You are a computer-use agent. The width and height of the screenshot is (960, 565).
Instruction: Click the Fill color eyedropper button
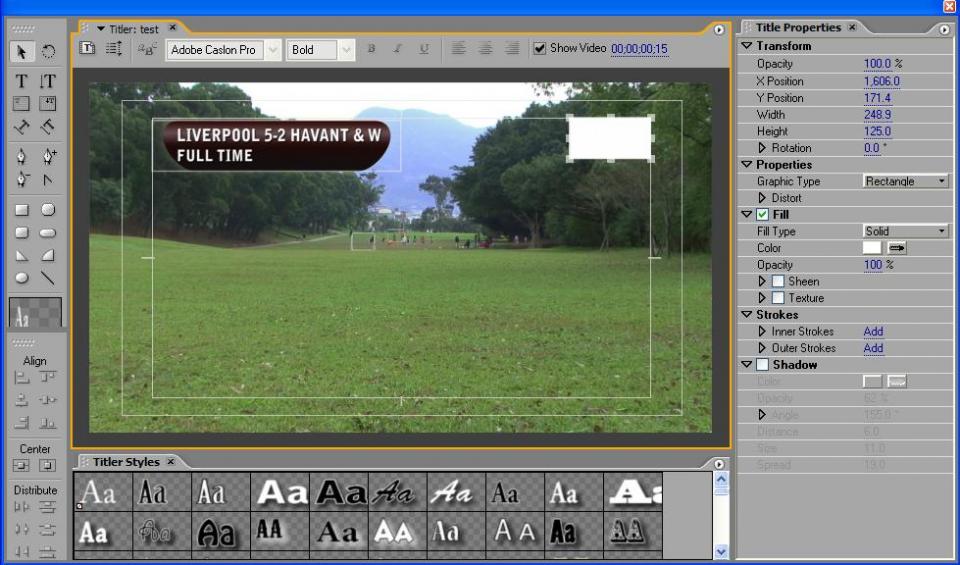897,248
